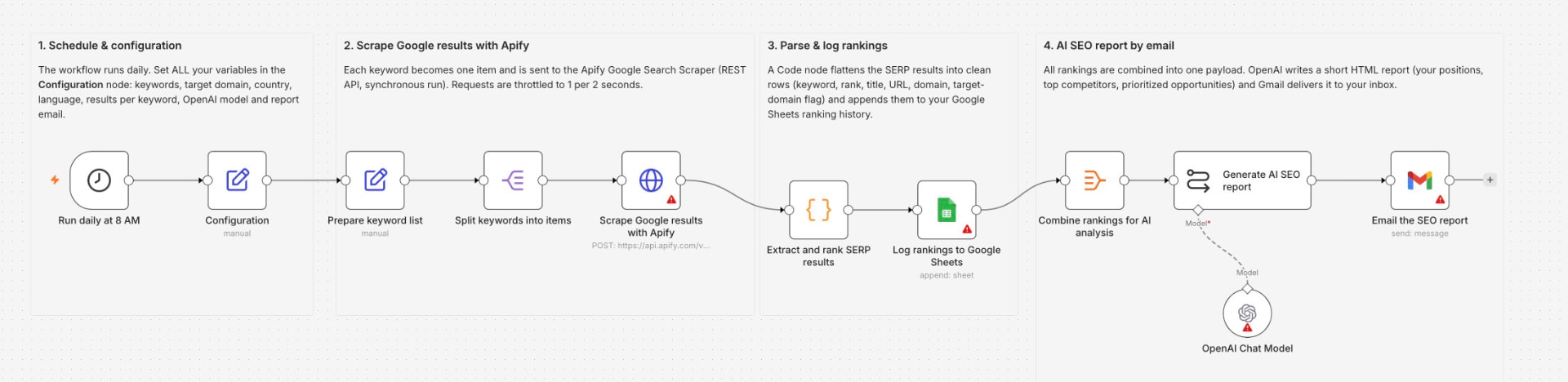Click the label 'Extract and rank SERP results'
The height and width of the screenshot is (382, 1568).
coord(818,256)
